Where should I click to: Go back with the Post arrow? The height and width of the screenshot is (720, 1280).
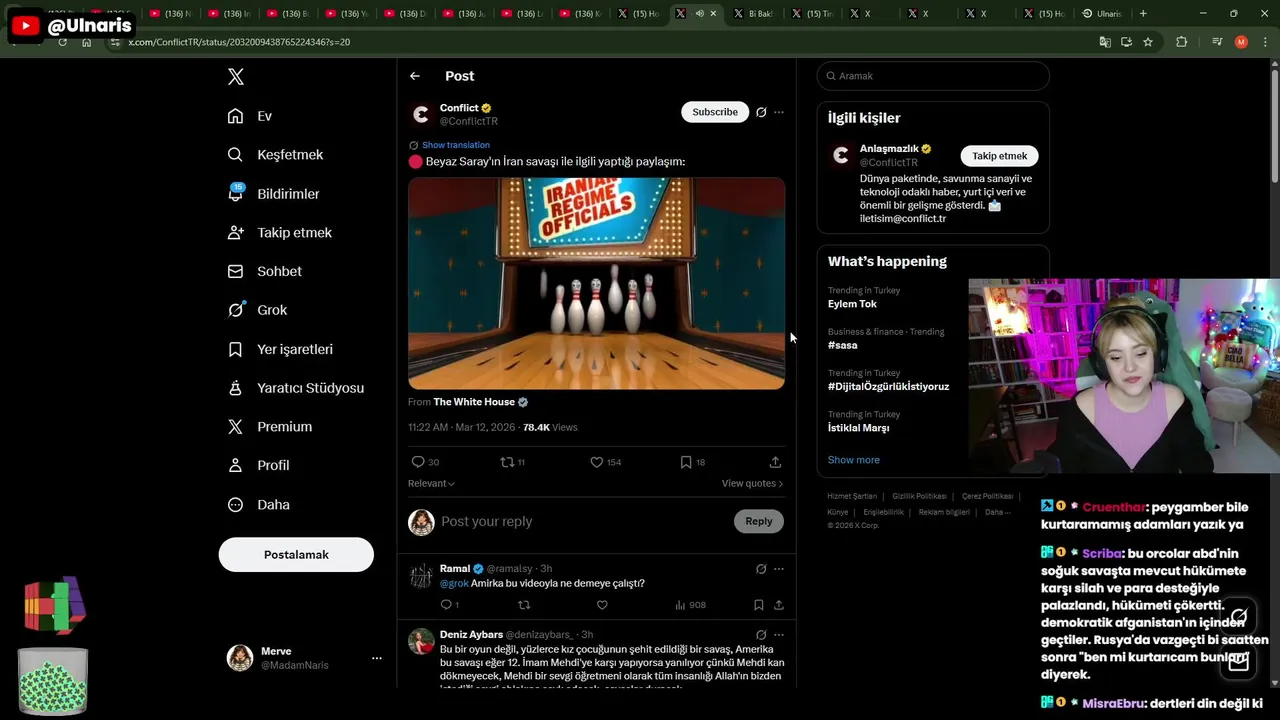(x=415, y=76)
